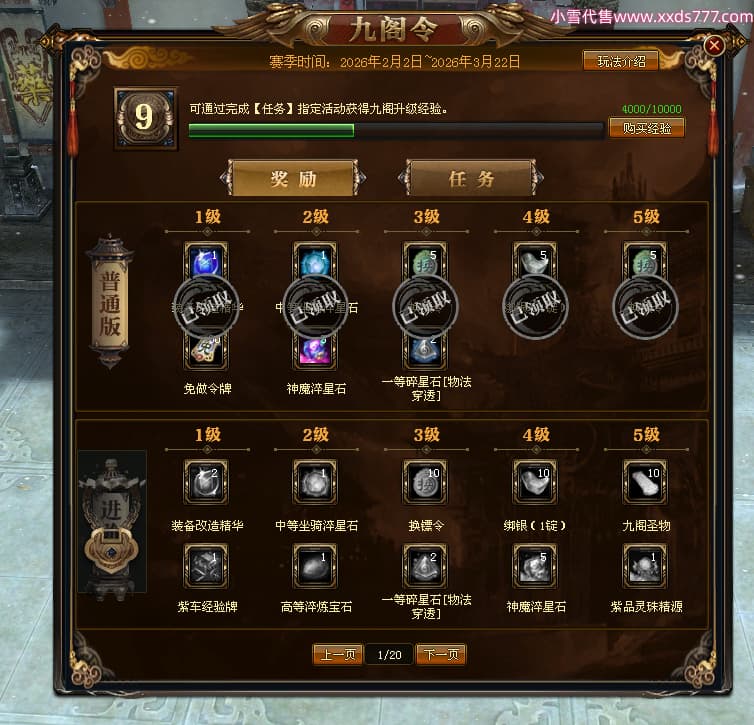Click the green experience progress bar
Viewport: 754px width, 725px height.
click(396, 130)
